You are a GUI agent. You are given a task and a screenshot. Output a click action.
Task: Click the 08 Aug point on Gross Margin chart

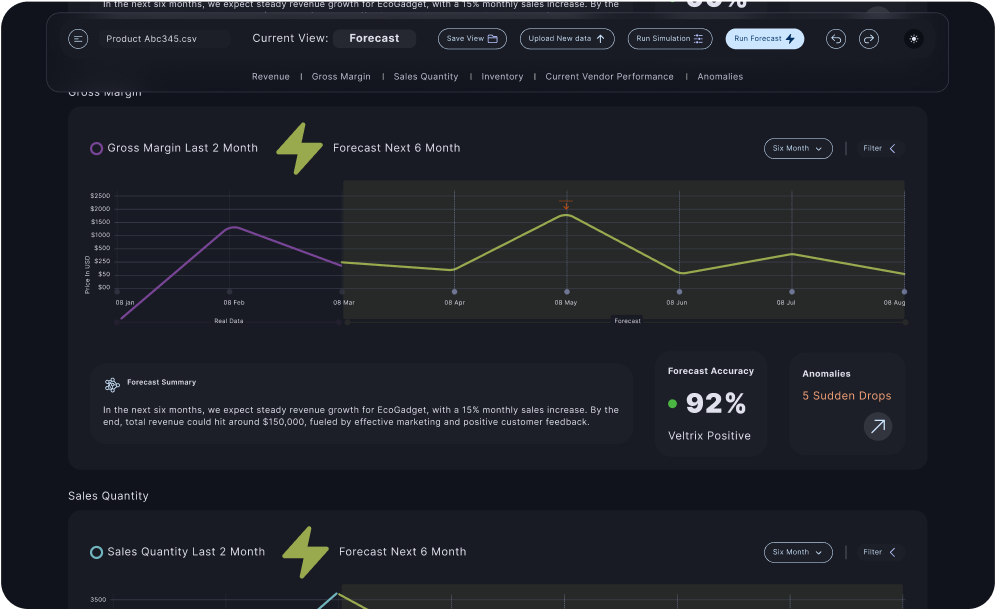[904, 292]
